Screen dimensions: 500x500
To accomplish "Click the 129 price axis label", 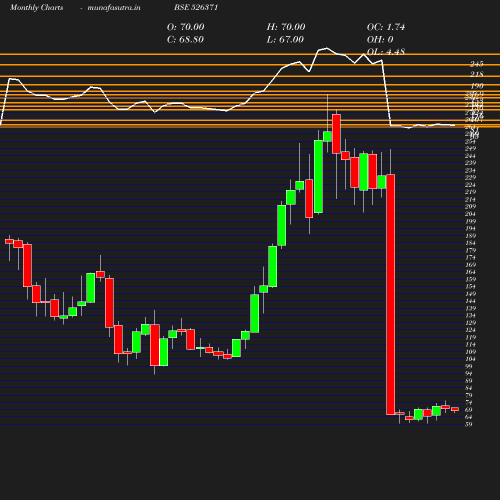I will pos(471,323).
